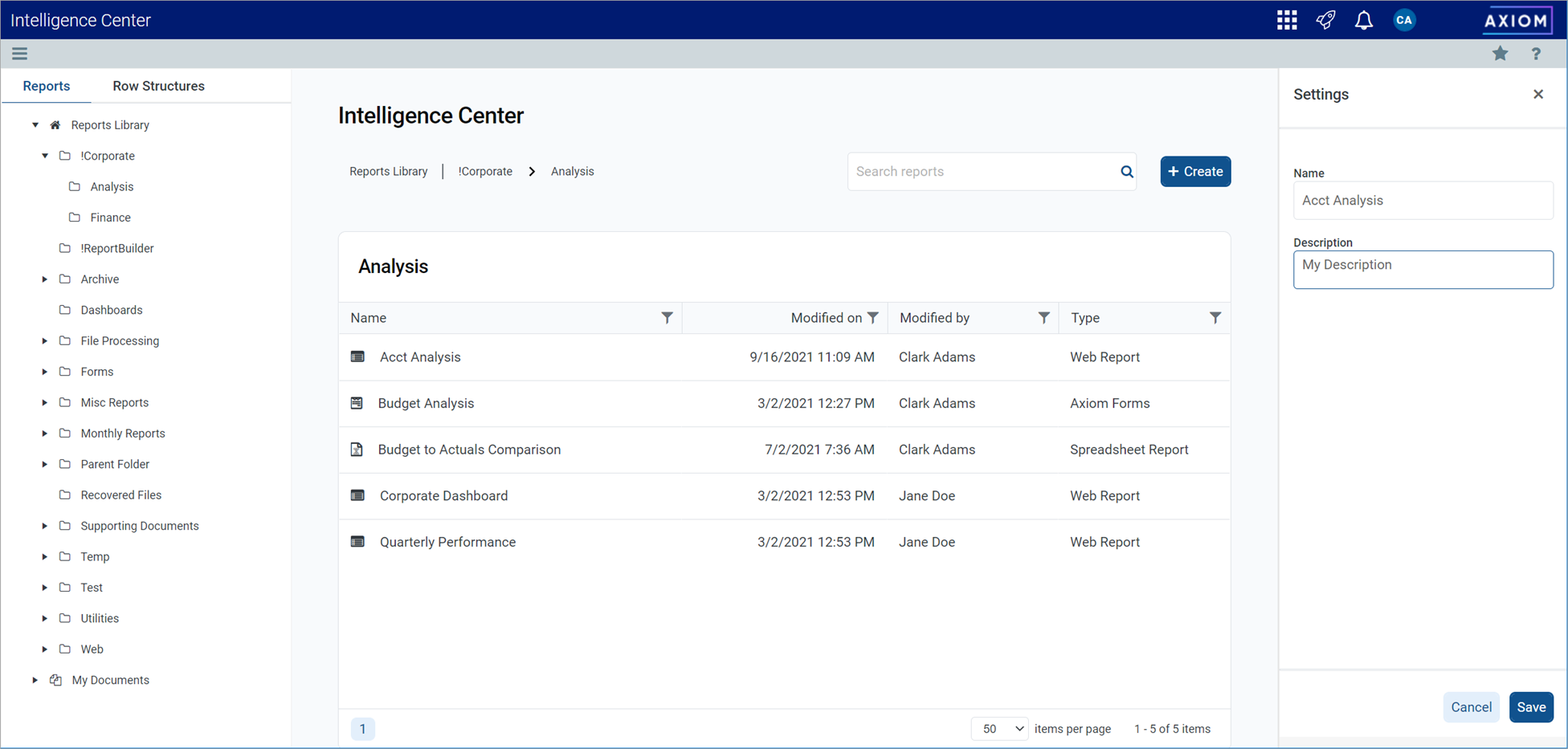Image resolution: width=1568 pixels, height=749 pixels.
Task: Filter the Name column
Action: tap(667, 318)
